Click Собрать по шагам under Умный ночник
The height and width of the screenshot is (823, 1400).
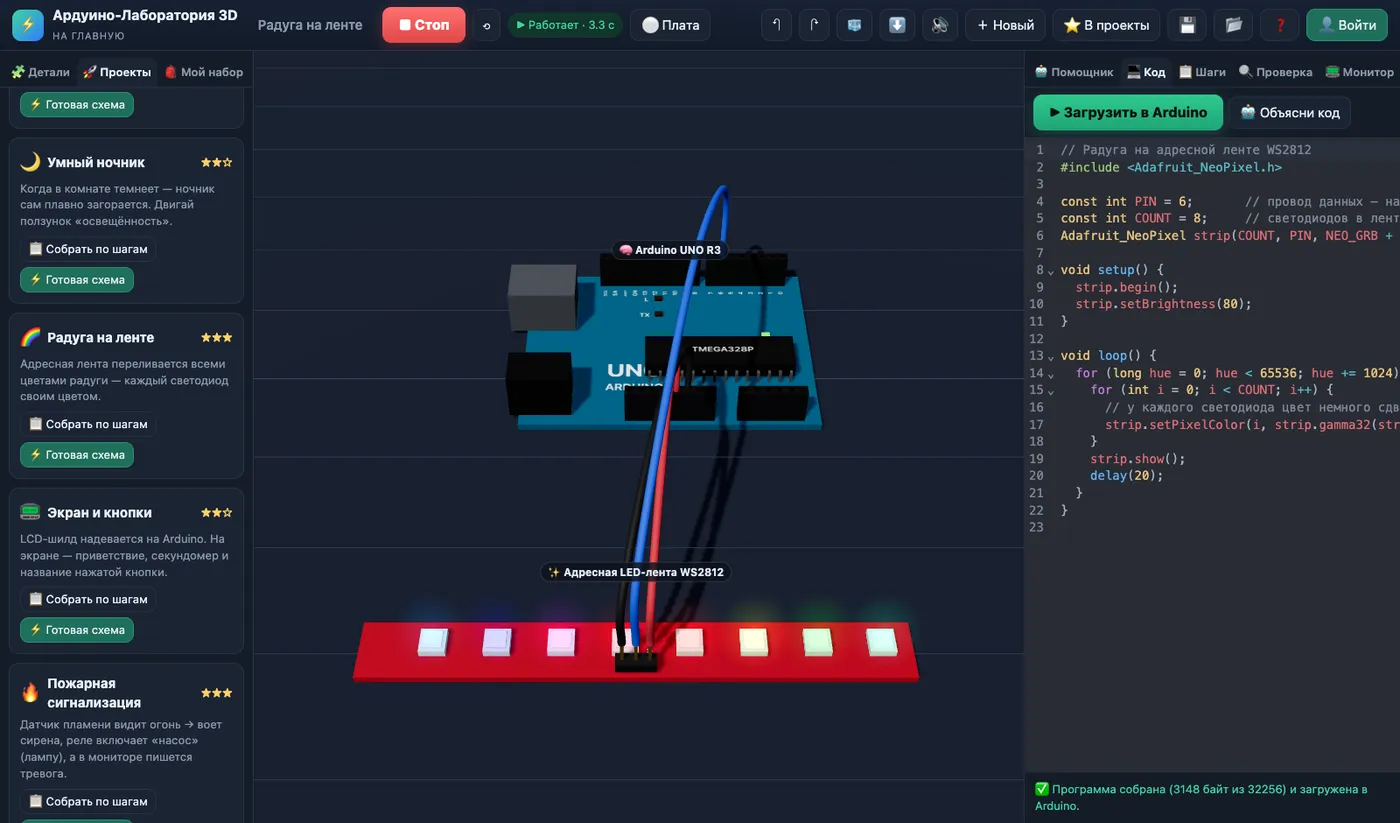(88, 249)
